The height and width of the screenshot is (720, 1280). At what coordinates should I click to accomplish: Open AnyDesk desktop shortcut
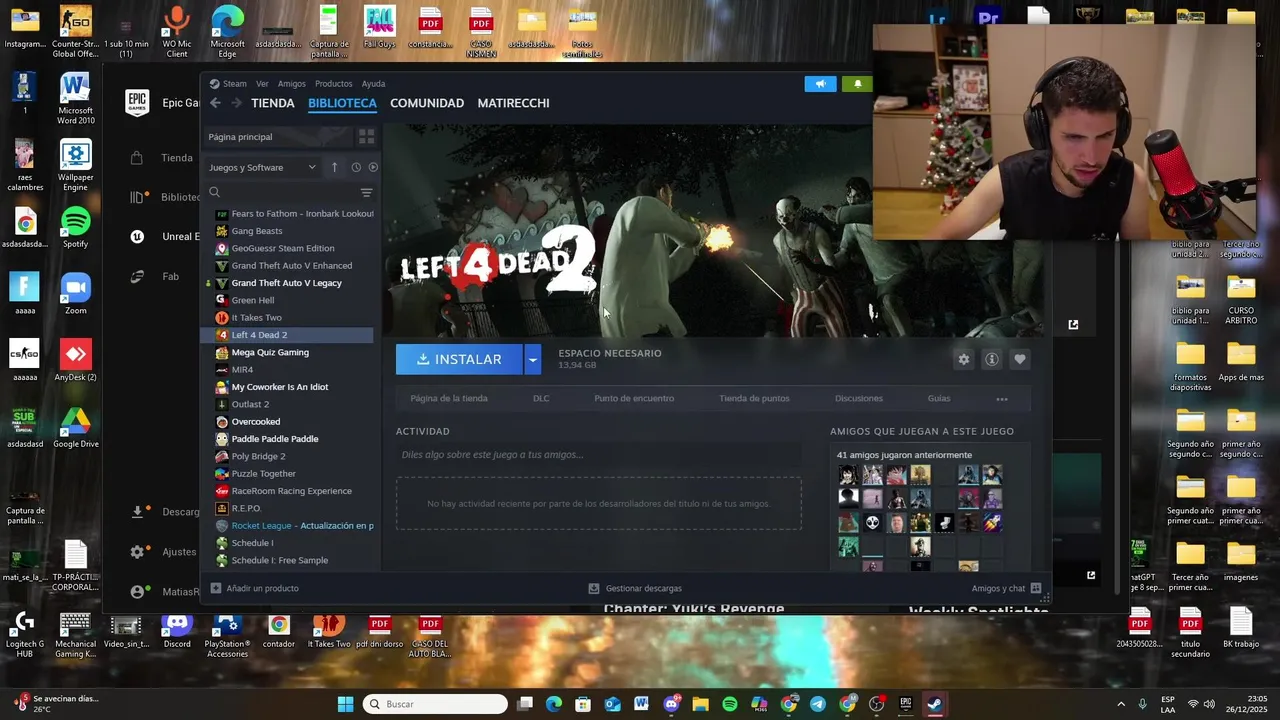[x=75, y=361]
